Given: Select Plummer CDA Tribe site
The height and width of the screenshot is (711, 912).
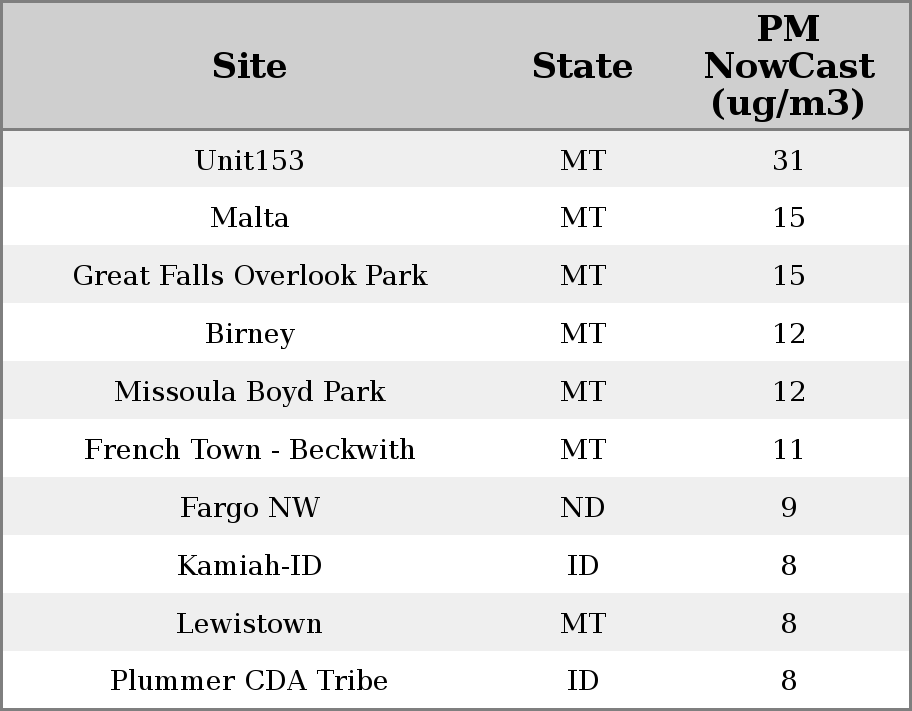Looking at the screenshot, I should 249,681.
